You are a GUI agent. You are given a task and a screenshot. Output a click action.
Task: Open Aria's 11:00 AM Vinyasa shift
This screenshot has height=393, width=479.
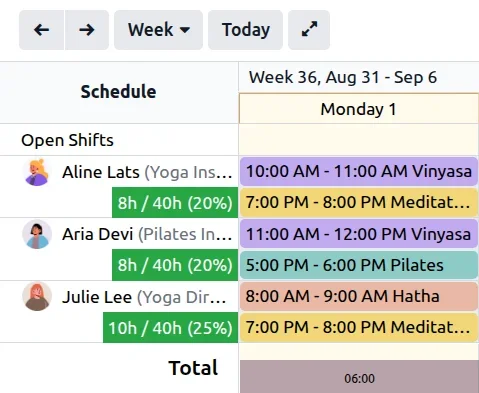(359, 234)
